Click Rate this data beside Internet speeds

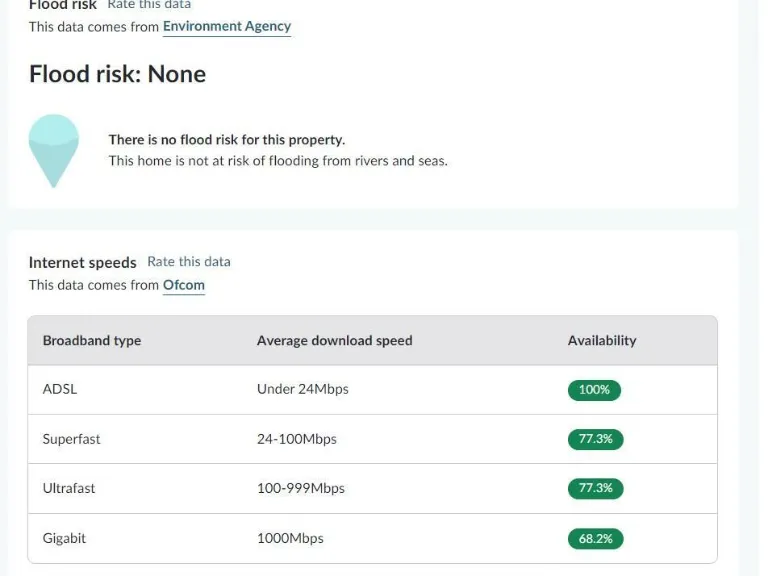pos(189,262)
